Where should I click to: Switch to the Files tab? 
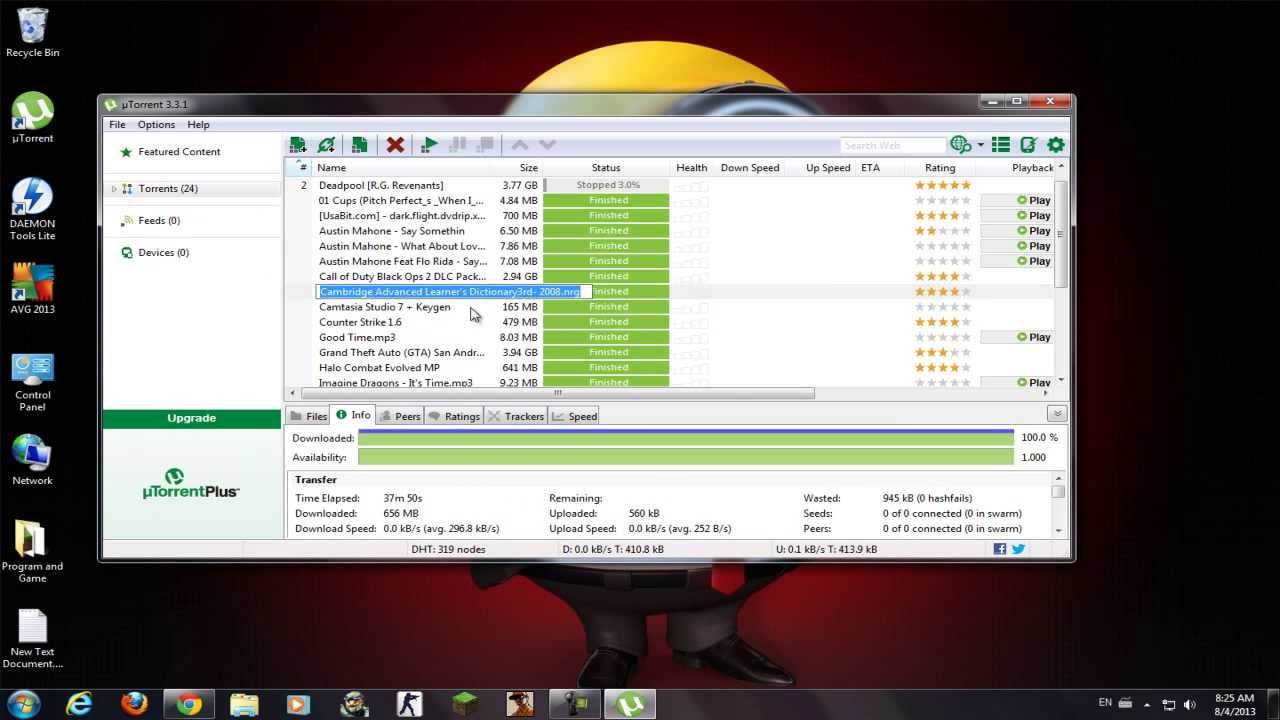coord(308,416)
